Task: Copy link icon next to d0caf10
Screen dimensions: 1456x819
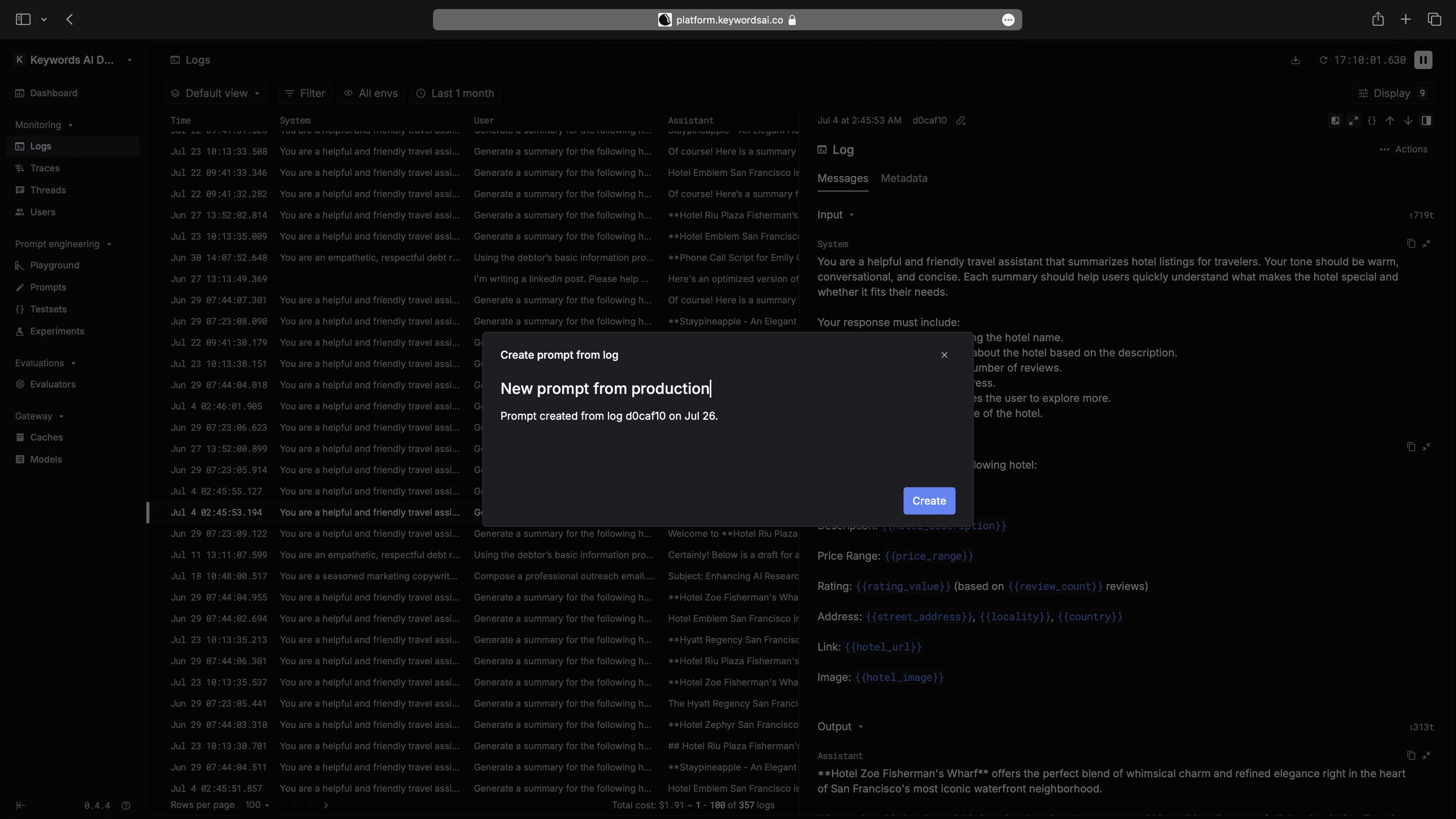Action: point(961,121)
